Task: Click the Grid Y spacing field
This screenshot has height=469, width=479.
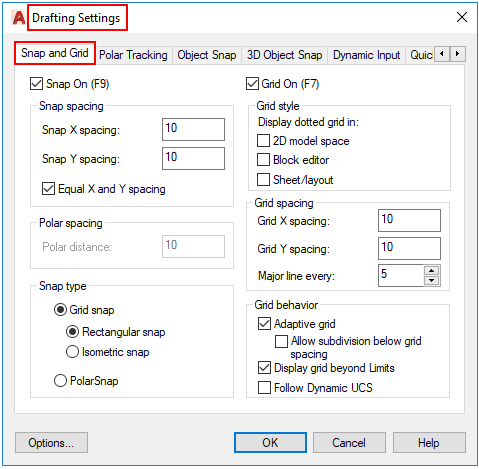Action: tap(409, 248)
